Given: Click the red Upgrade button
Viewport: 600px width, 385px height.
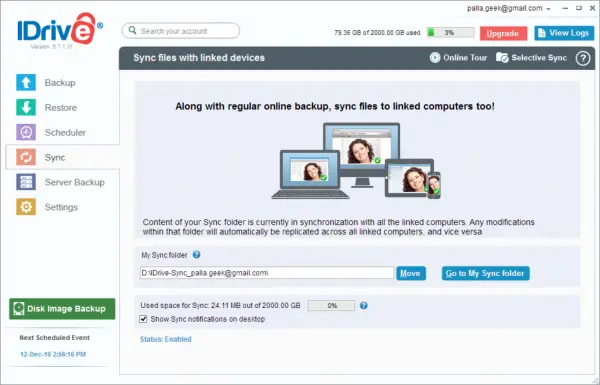Looking at the screenshot, I should pos(503,33).
